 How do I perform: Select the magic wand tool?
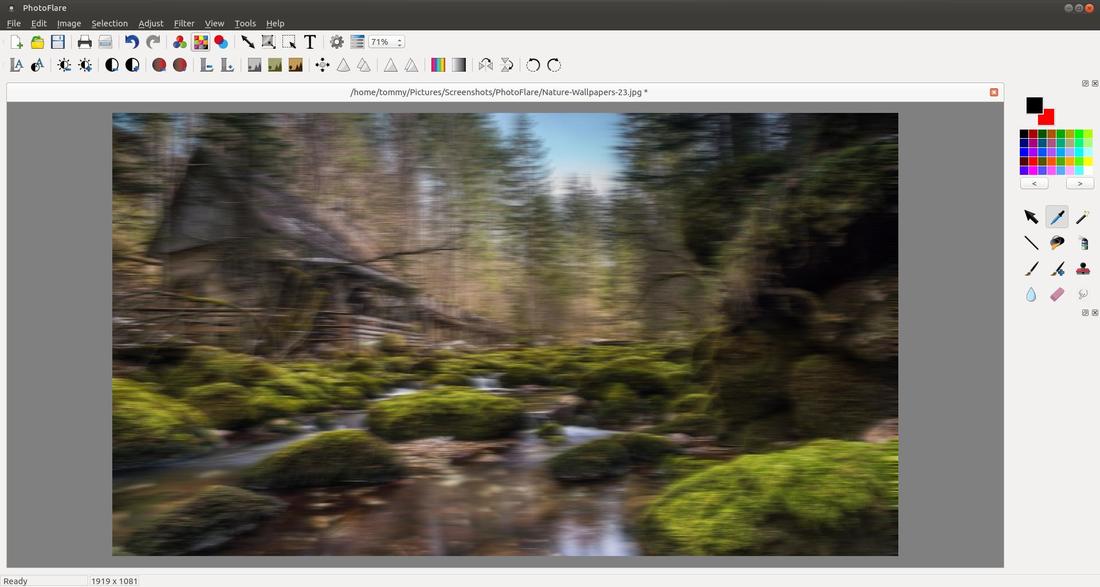point(1082,217)
